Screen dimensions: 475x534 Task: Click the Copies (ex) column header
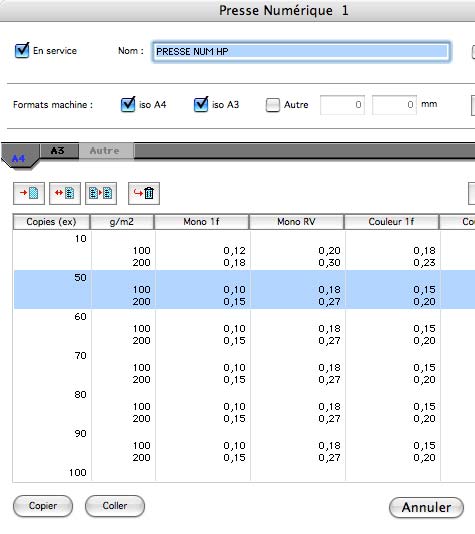(x=51, y=222)
